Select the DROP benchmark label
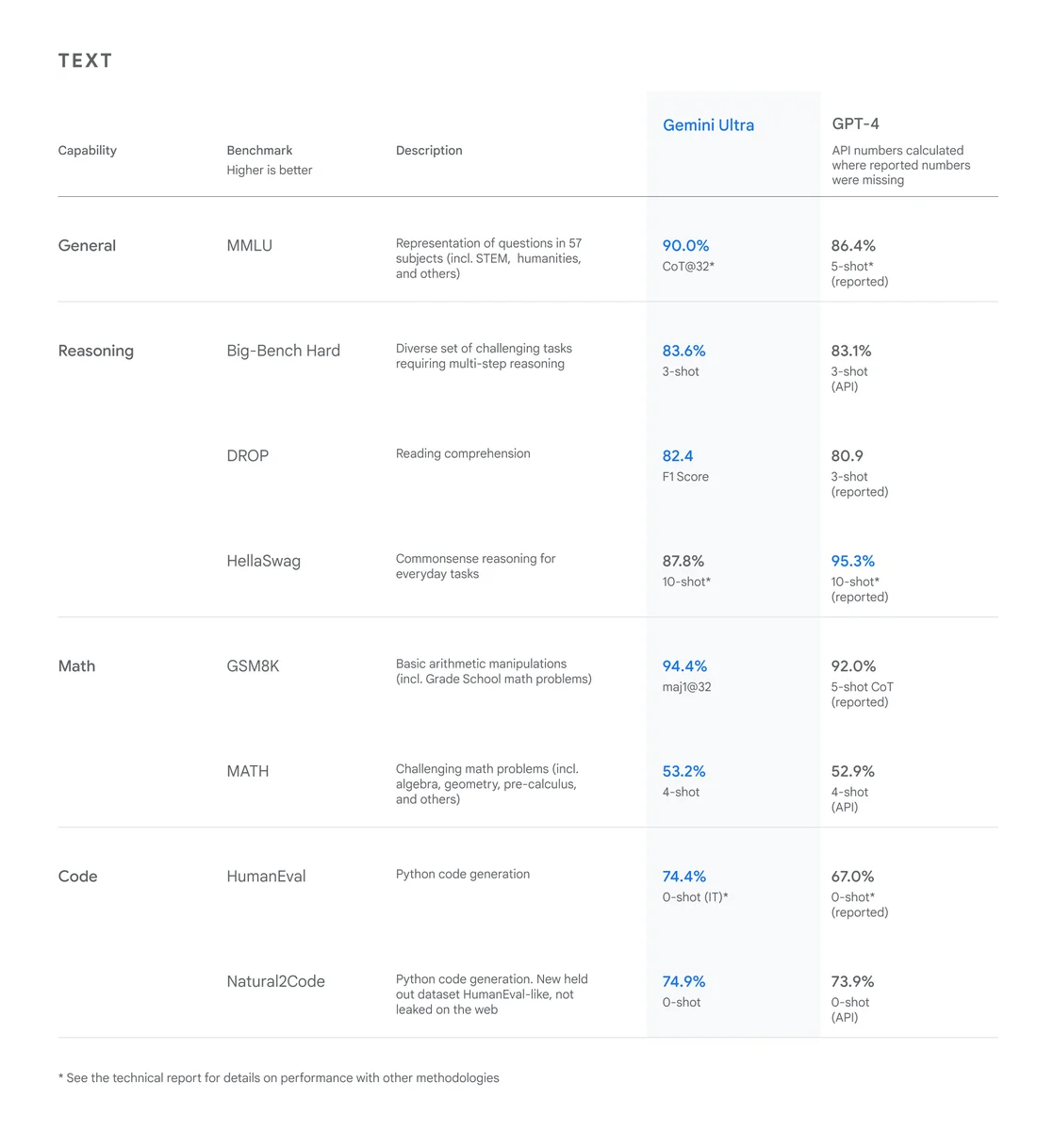Image resolution: width=1037 pixels, height=1148 pixels. [247, 456]
